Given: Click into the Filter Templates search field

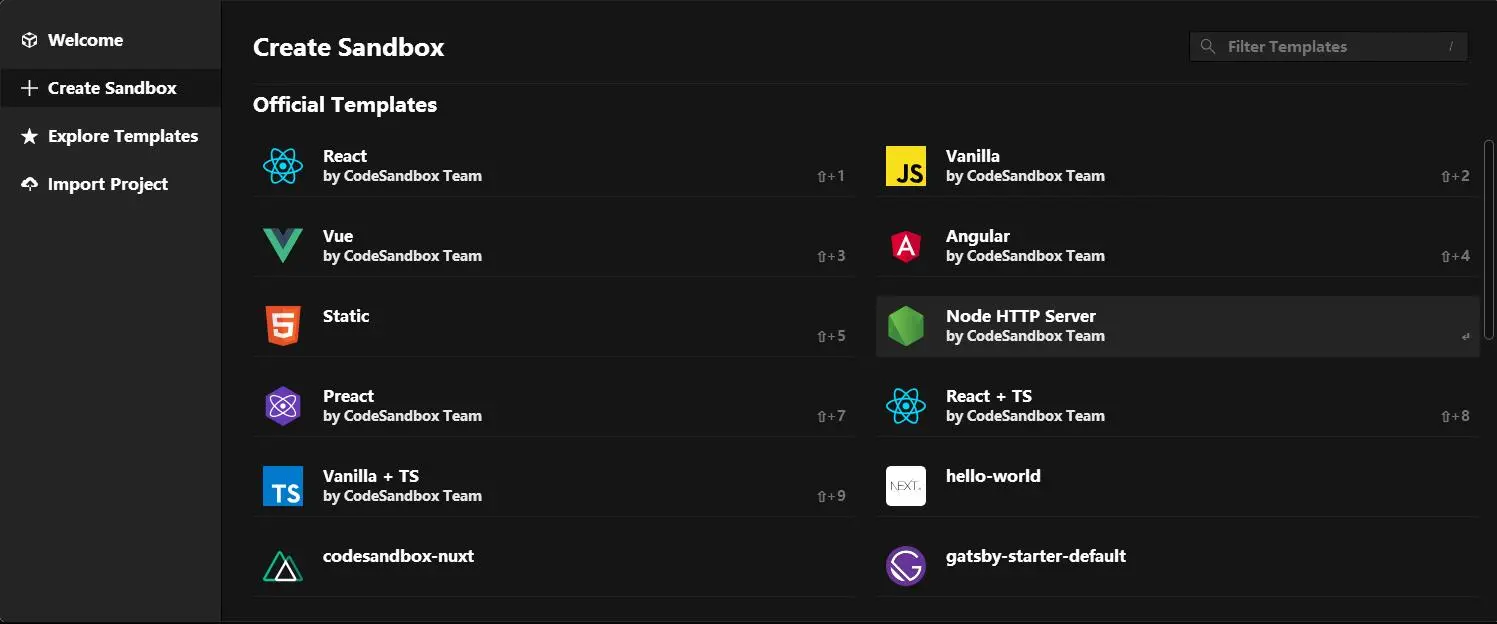Looking at the screenshot, I should point(1328,47).
